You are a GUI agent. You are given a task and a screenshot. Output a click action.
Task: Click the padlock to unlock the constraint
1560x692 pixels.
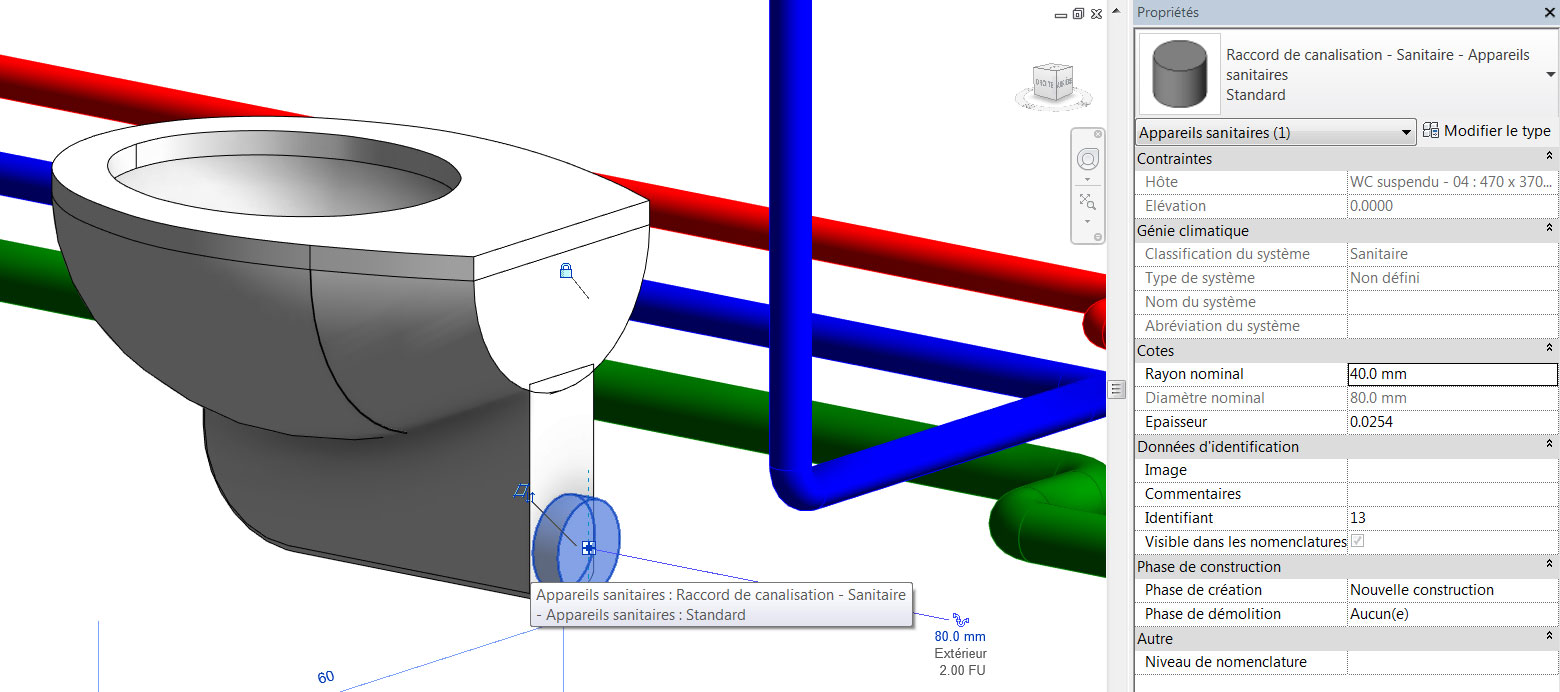click(x=566, y=270)
